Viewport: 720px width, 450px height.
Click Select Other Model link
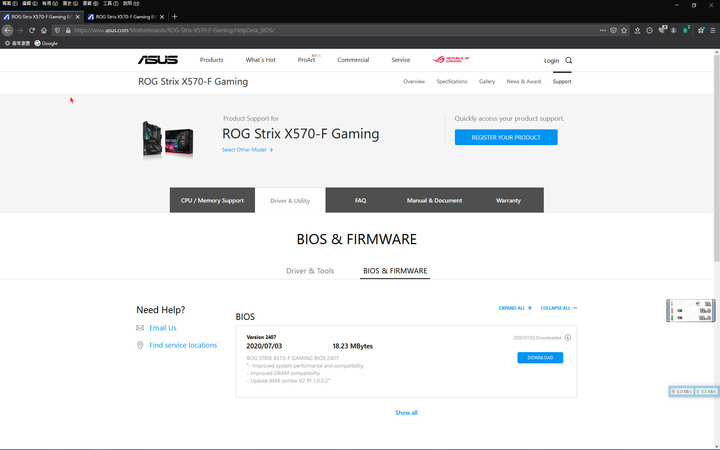click(x=247, y=150)
